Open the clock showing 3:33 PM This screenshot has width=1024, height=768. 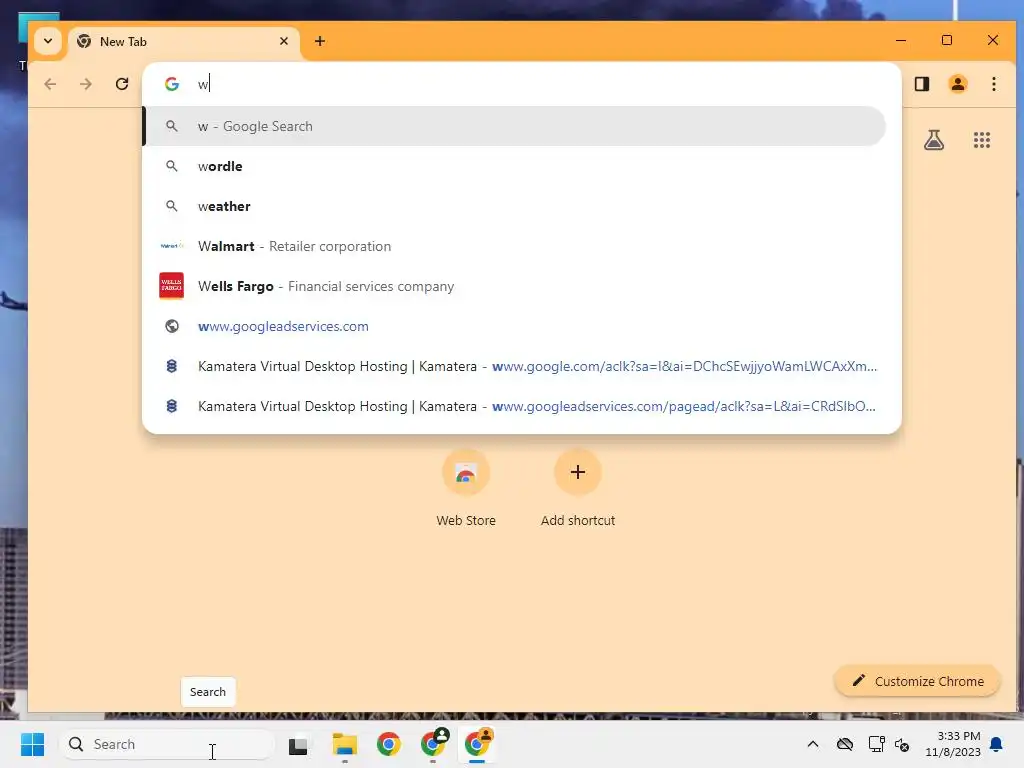tap(953, 744)
